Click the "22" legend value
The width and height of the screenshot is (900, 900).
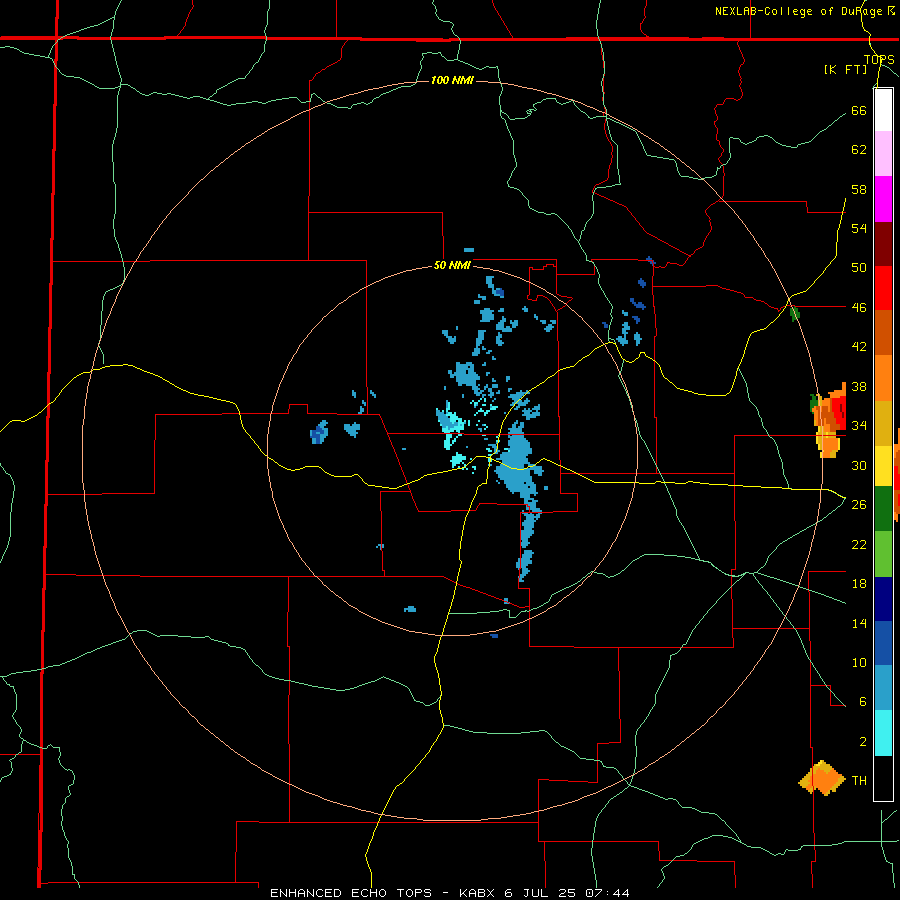pyautogui.click(x=859, y=544)
